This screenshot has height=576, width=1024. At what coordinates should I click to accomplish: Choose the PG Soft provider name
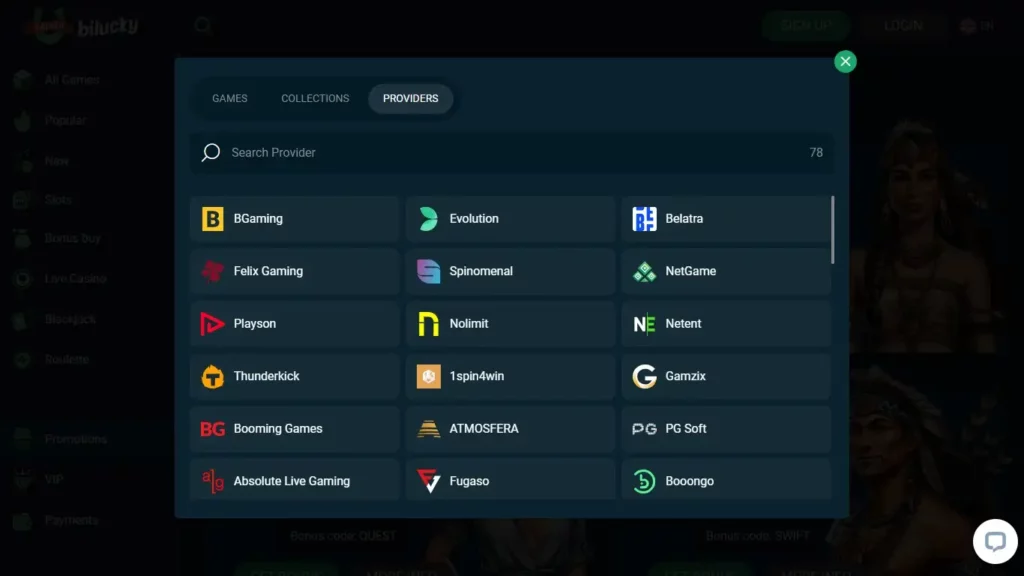coord(686,429)
